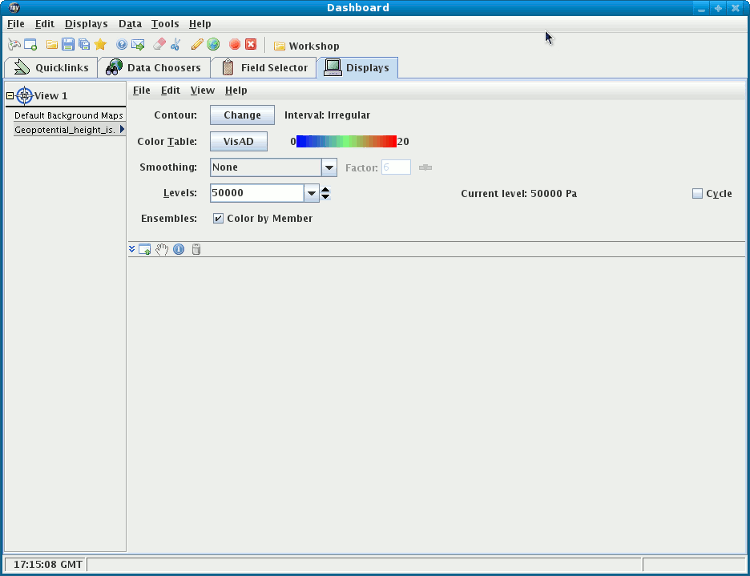Click the rainbow color table bar
The width and height of the screenshot is (750, 576).
346,142
